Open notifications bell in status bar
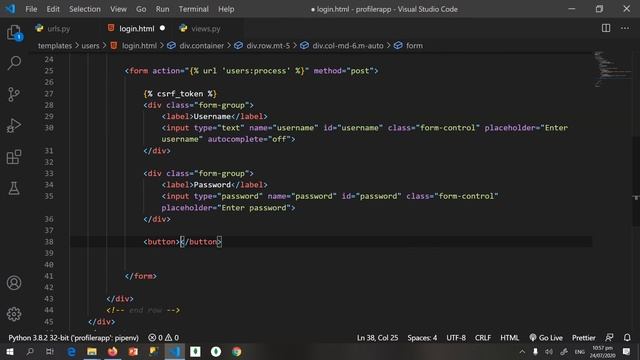 point(627,338)
